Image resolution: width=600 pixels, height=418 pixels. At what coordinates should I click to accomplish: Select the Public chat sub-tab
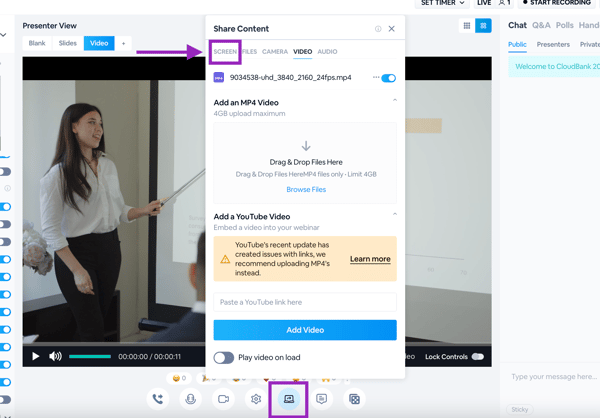tap(517, 45)
